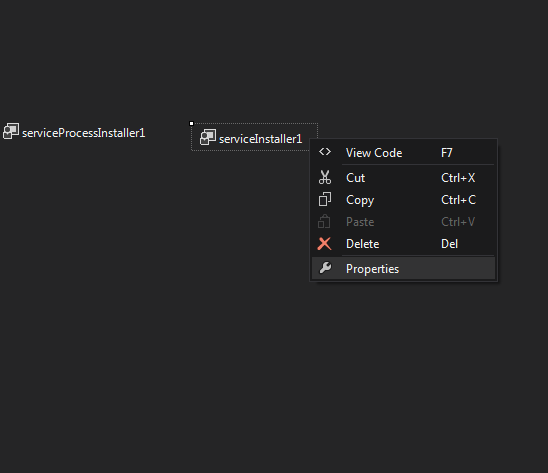Image resolution: width=548 pixels, height=473 pixels.
Task: Click the Ctrl+X shortcut text
Action: pyautogui.click(x=458, y=178)
